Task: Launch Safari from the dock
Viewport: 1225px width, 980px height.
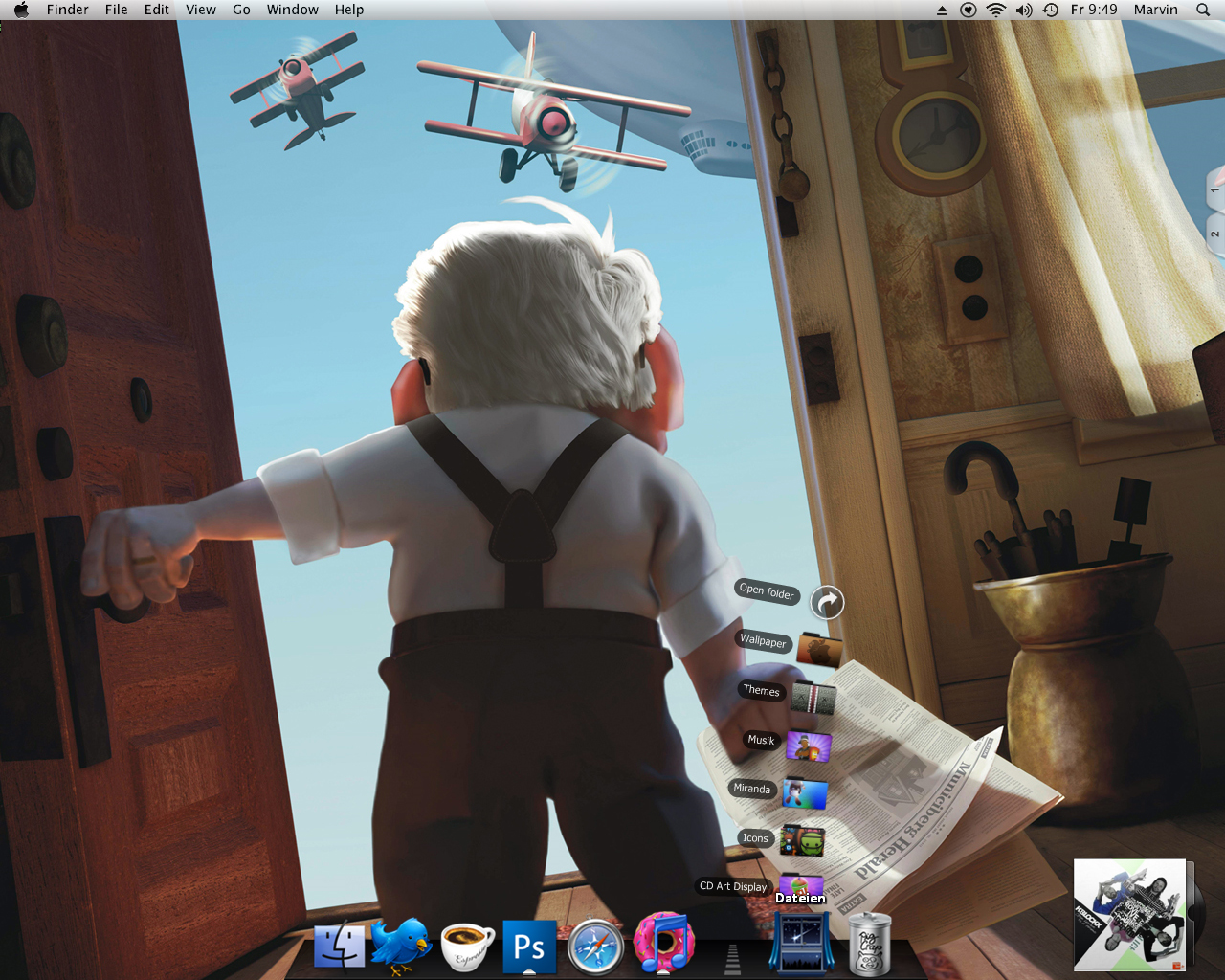Action: (594, 947)
